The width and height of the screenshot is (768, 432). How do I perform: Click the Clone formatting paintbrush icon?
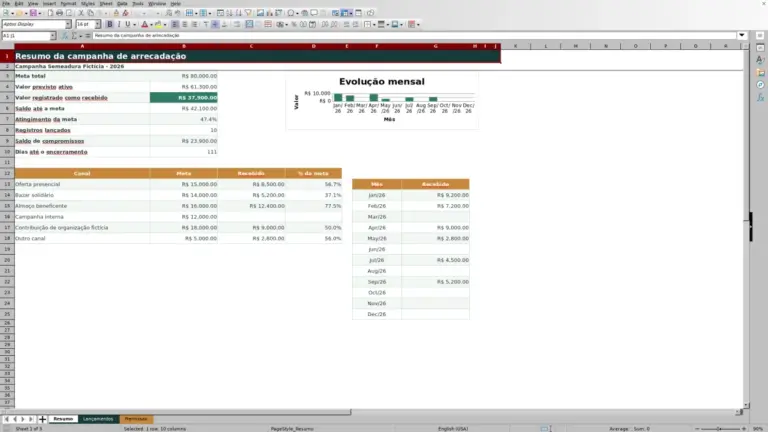[x=116, y=13]
